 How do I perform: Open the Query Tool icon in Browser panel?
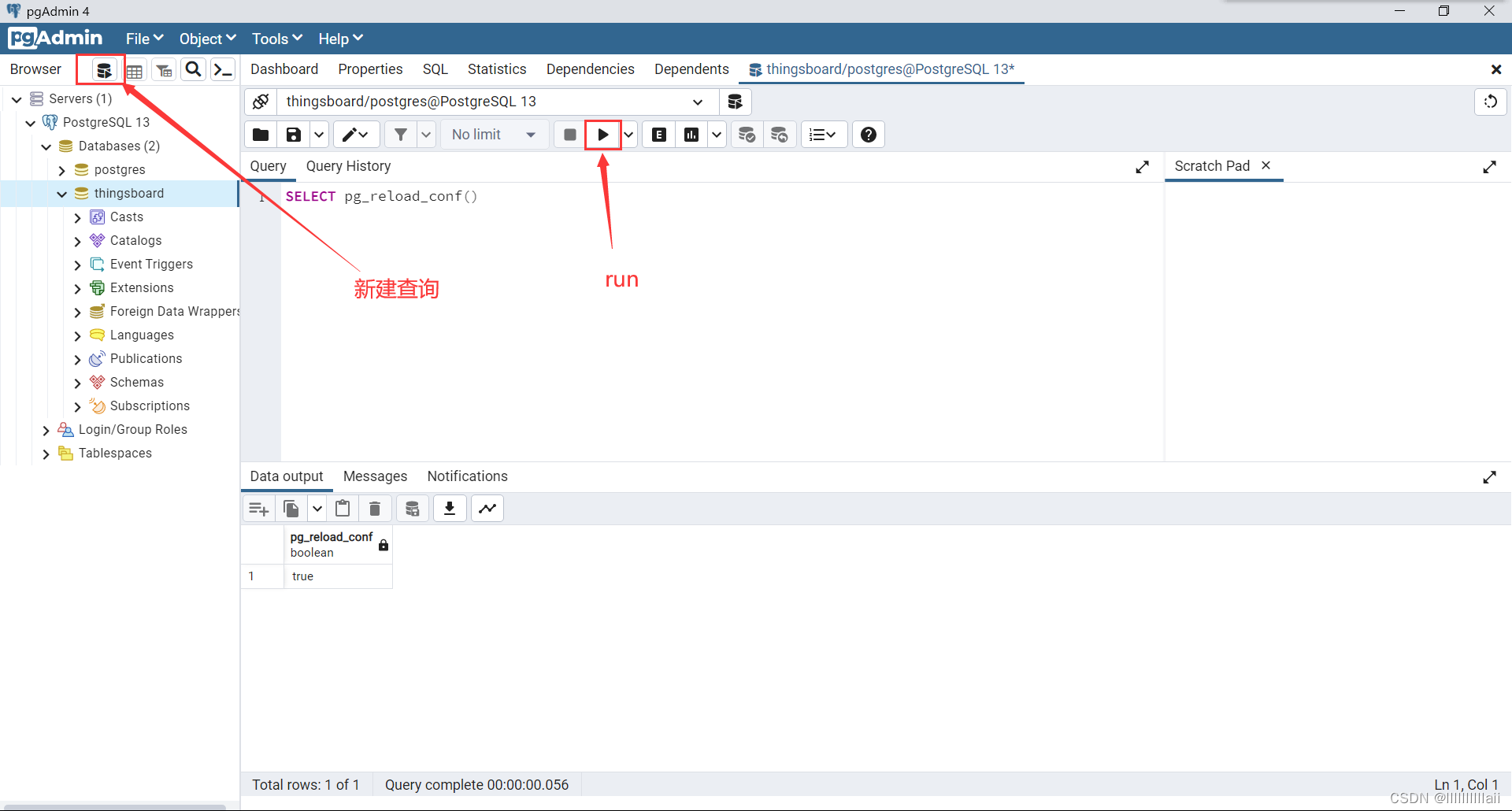coord(103,70)
